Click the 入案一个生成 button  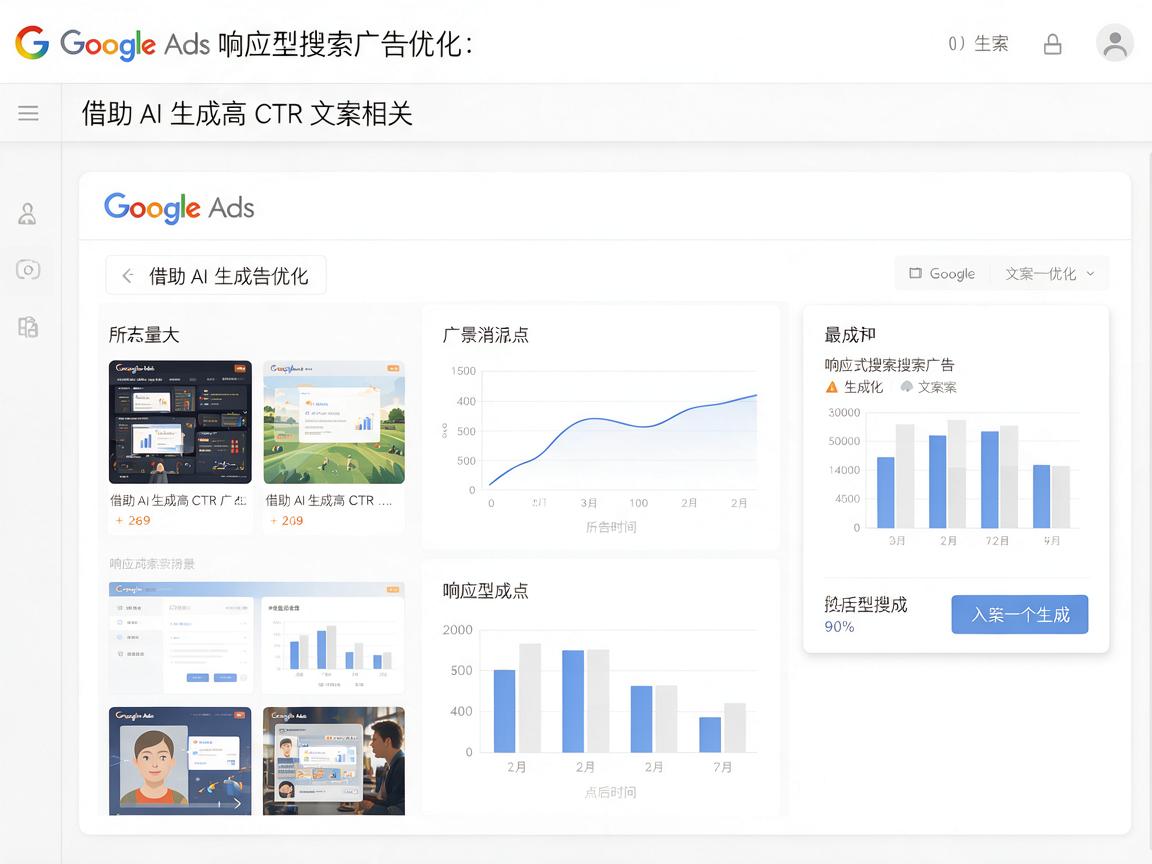pyautogui.click(x=1020, y=614)
